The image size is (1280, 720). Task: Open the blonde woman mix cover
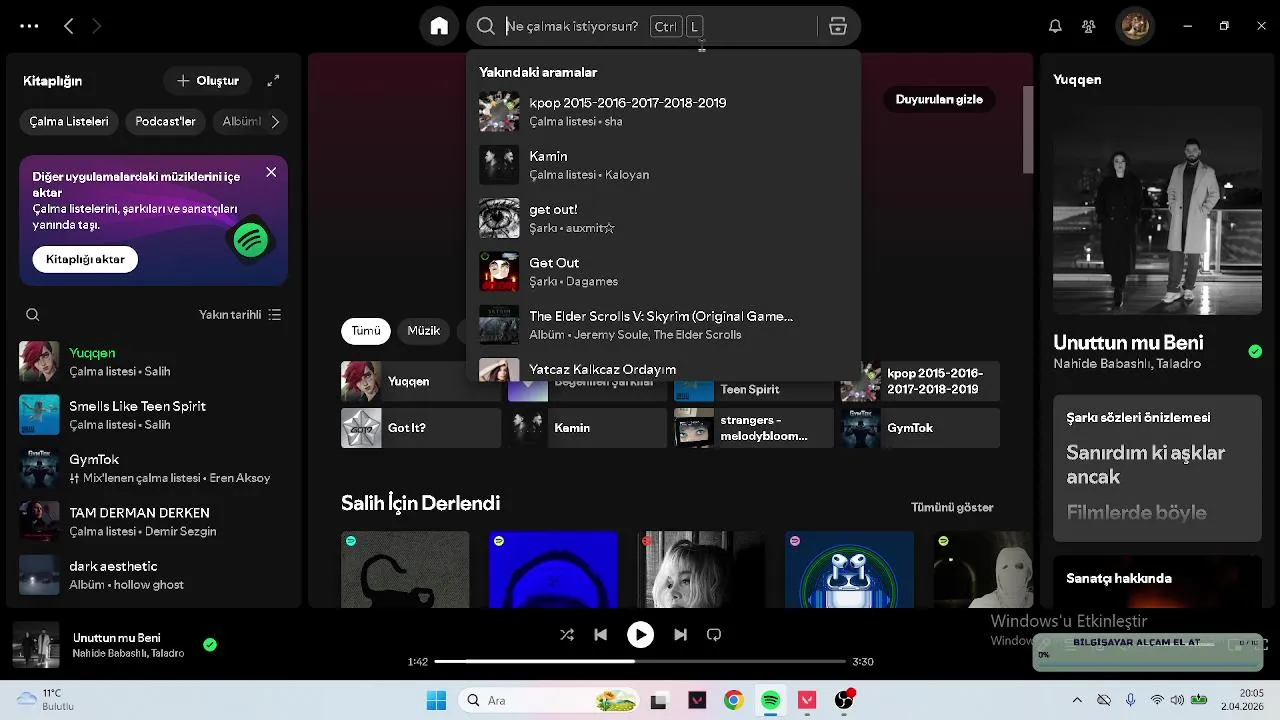point(701,569)
